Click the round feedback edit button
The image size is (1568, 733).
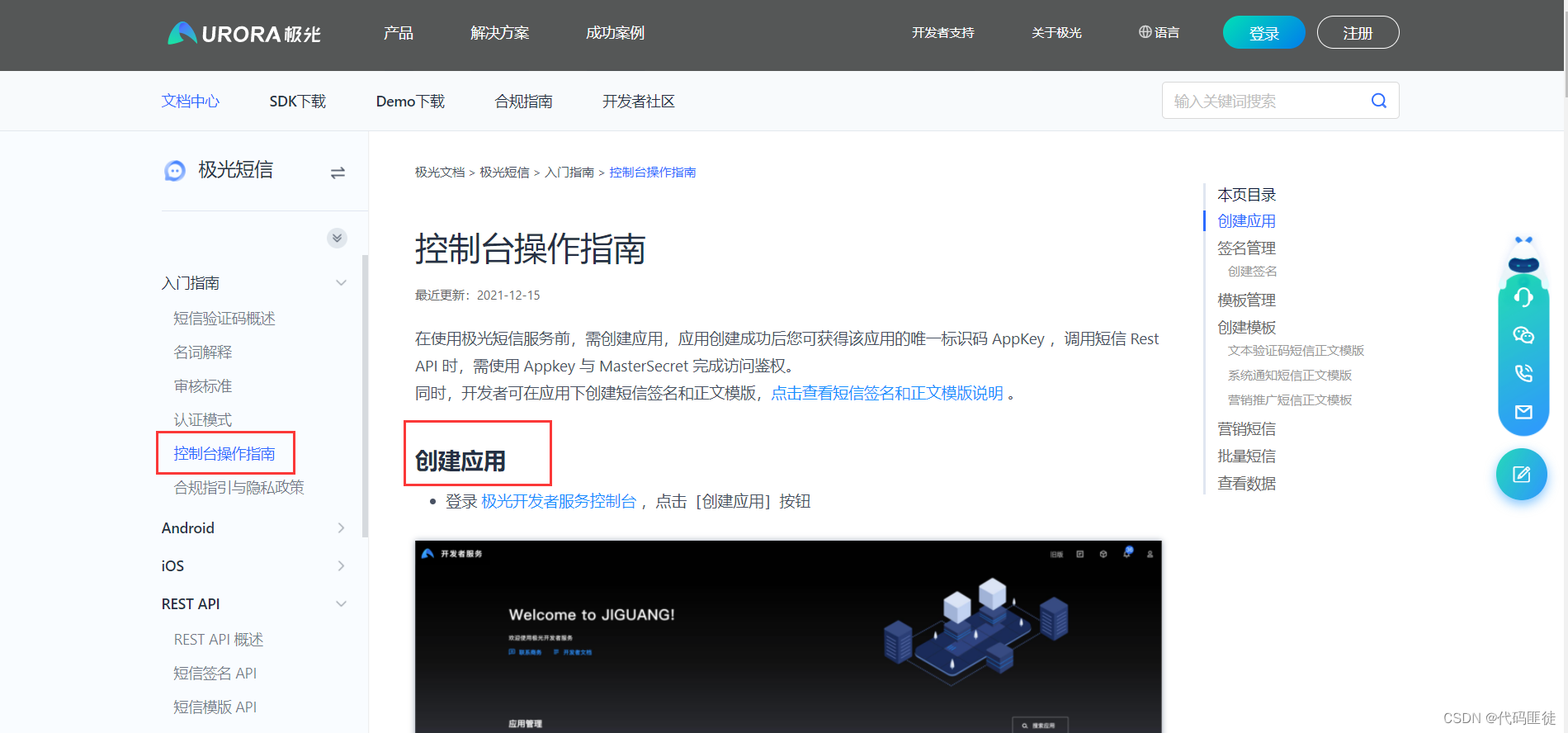pos(1522,474)
